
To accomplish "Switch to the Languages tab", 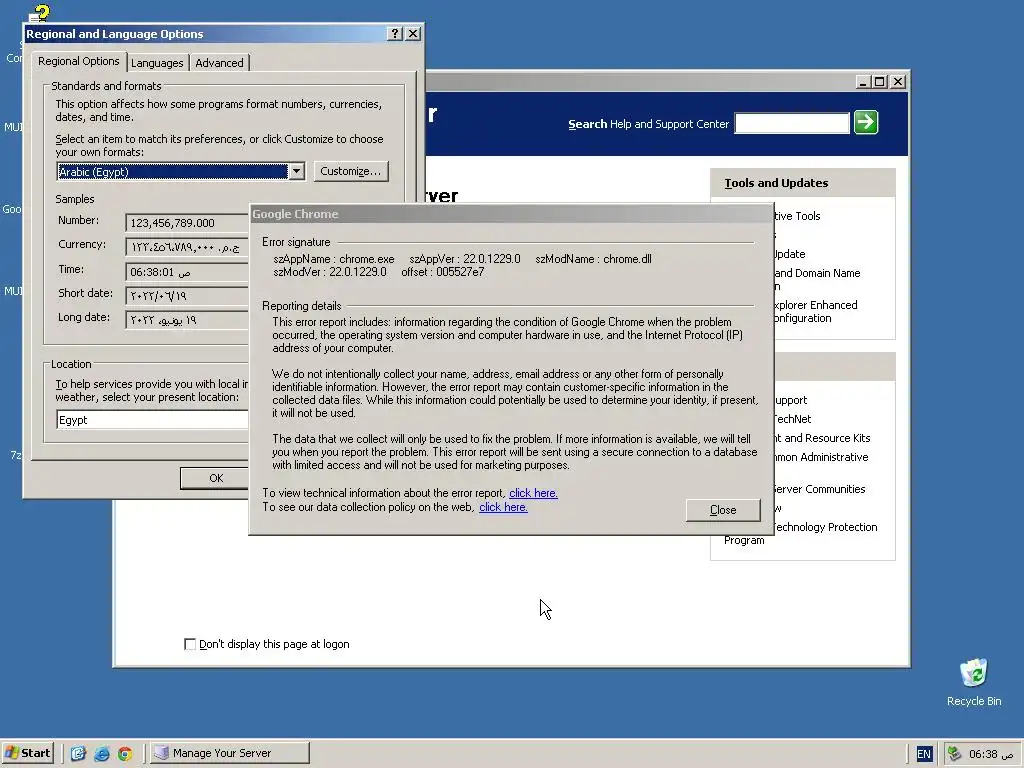I will tap(157, 63).
